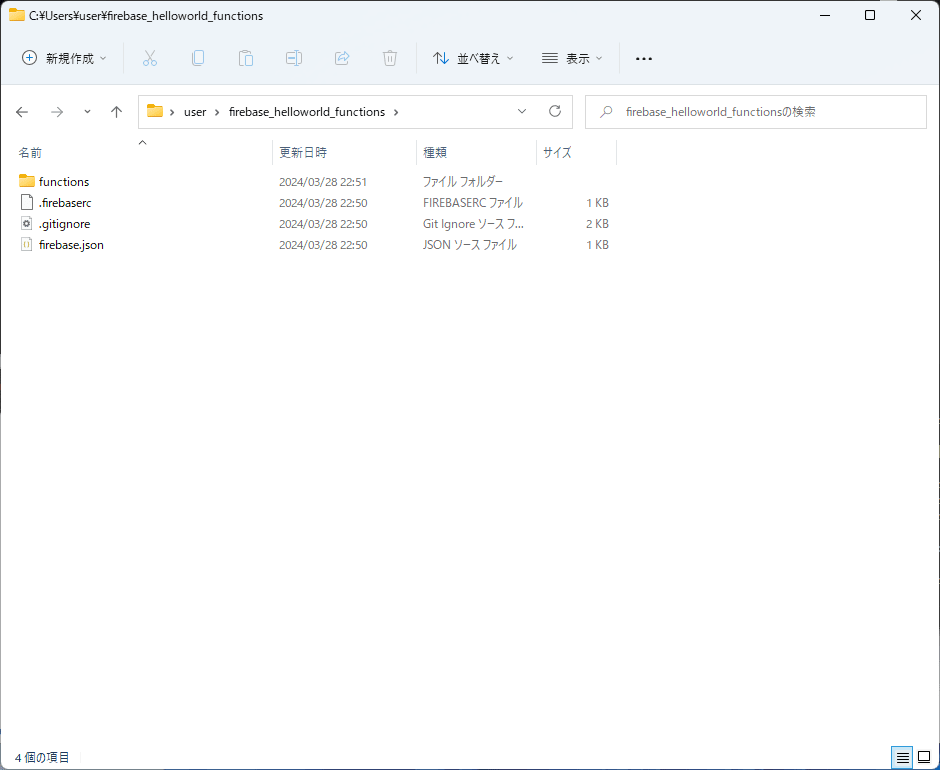This screenshot has height=770, width=940.
Task: Click the firebase_helloworld_functions search box
Action: [x=755, y=112]
